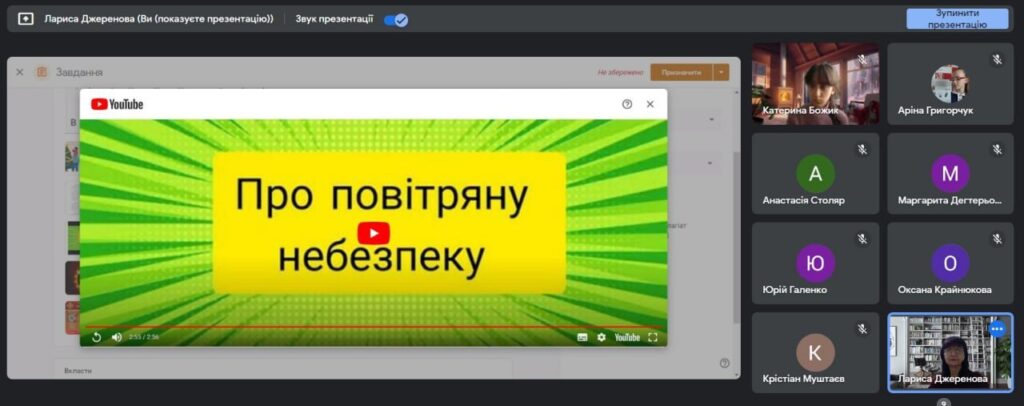Click the YouTube logo in video dialog header
The image size is (1024, 406).
pos(117,104)
